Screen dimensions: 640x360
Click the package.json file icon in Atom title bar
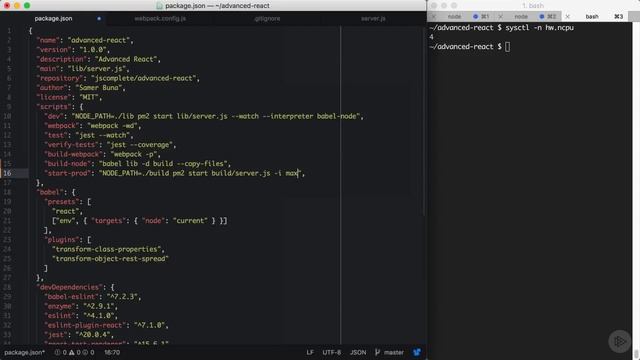[x=160, y=6]
